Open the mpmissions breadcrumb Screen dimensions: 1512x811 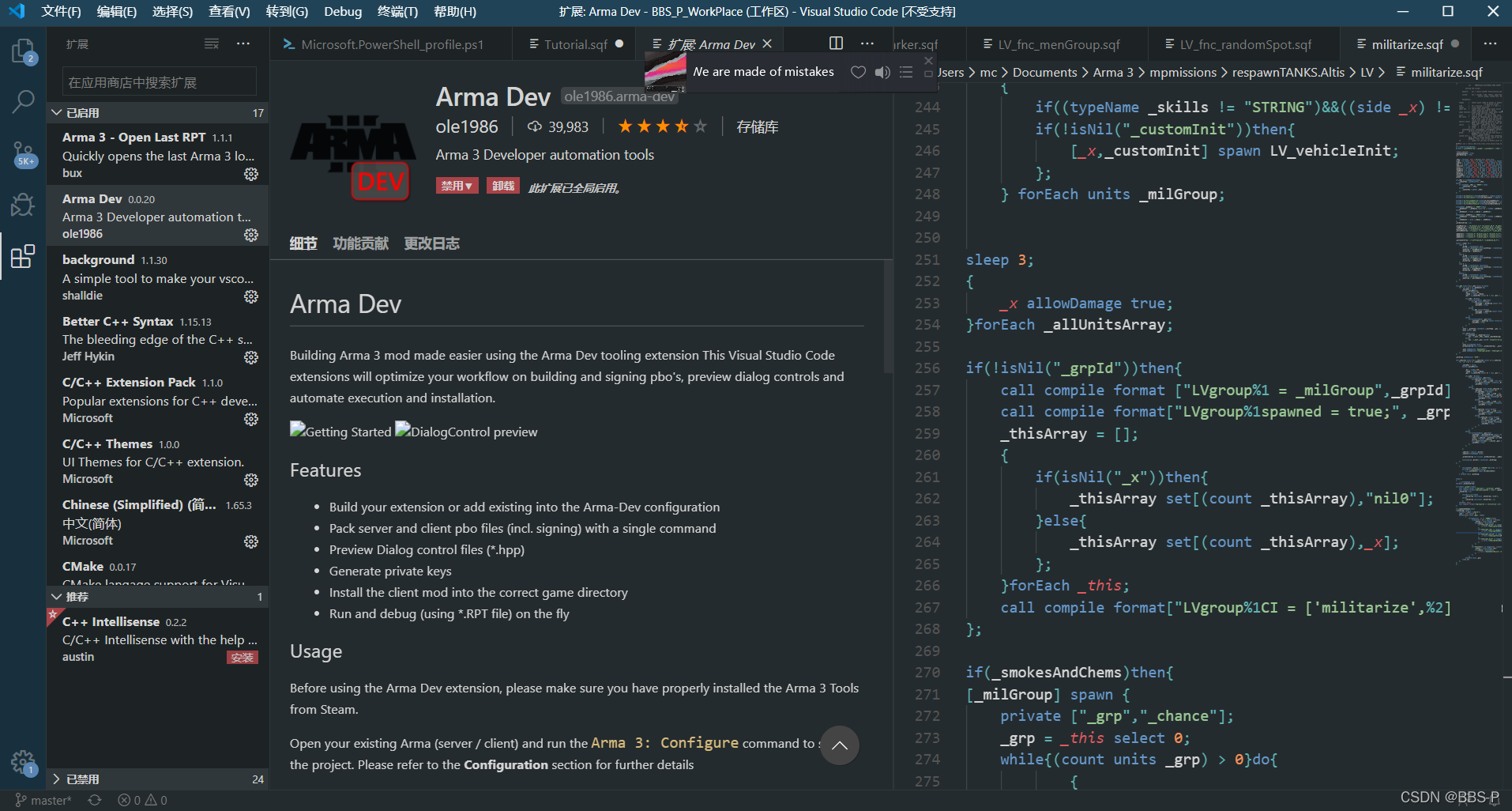point(1183,72)
